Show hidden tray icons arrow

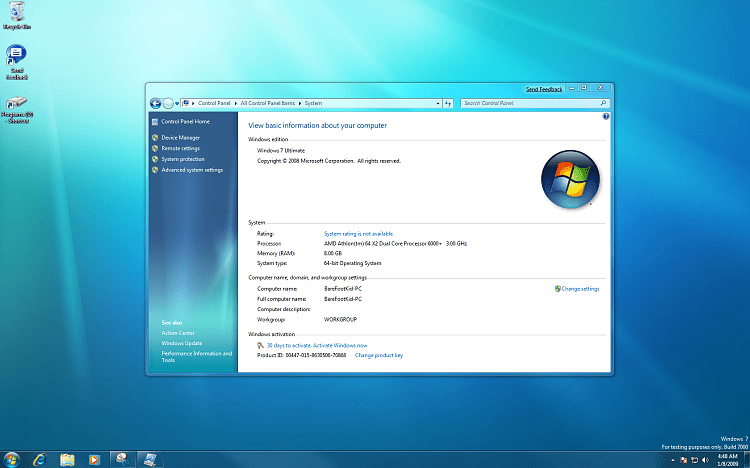tap(673, 460)
